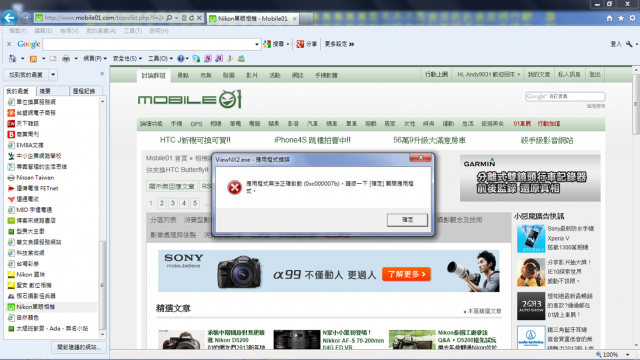This screenshot has height=360, width=640.
Task: Switch to the Feeds tab in favorites panel
Action: (52, 91)
